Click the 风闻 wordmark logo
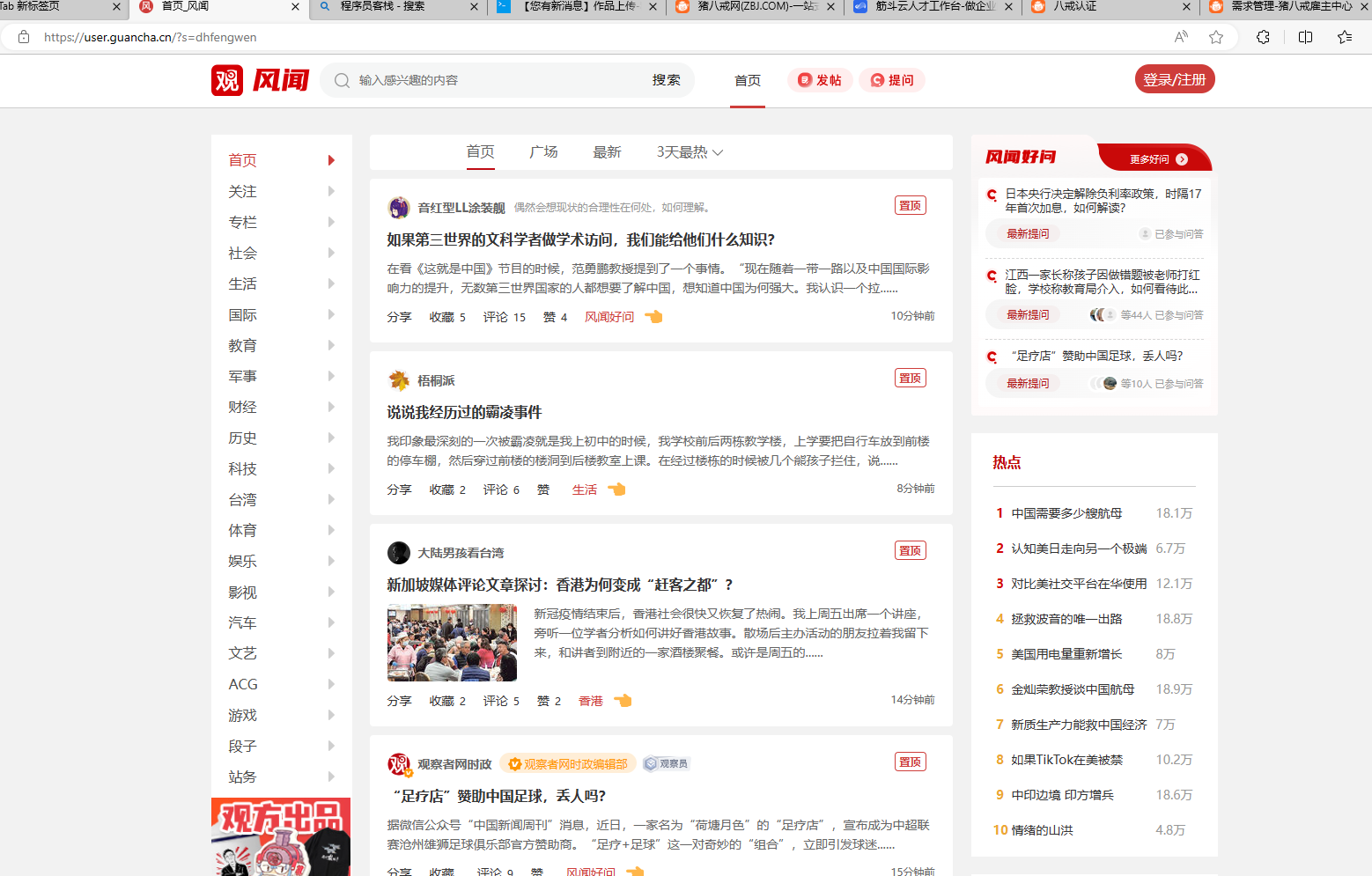This screenshot has width=1372, height=876. 281,80
